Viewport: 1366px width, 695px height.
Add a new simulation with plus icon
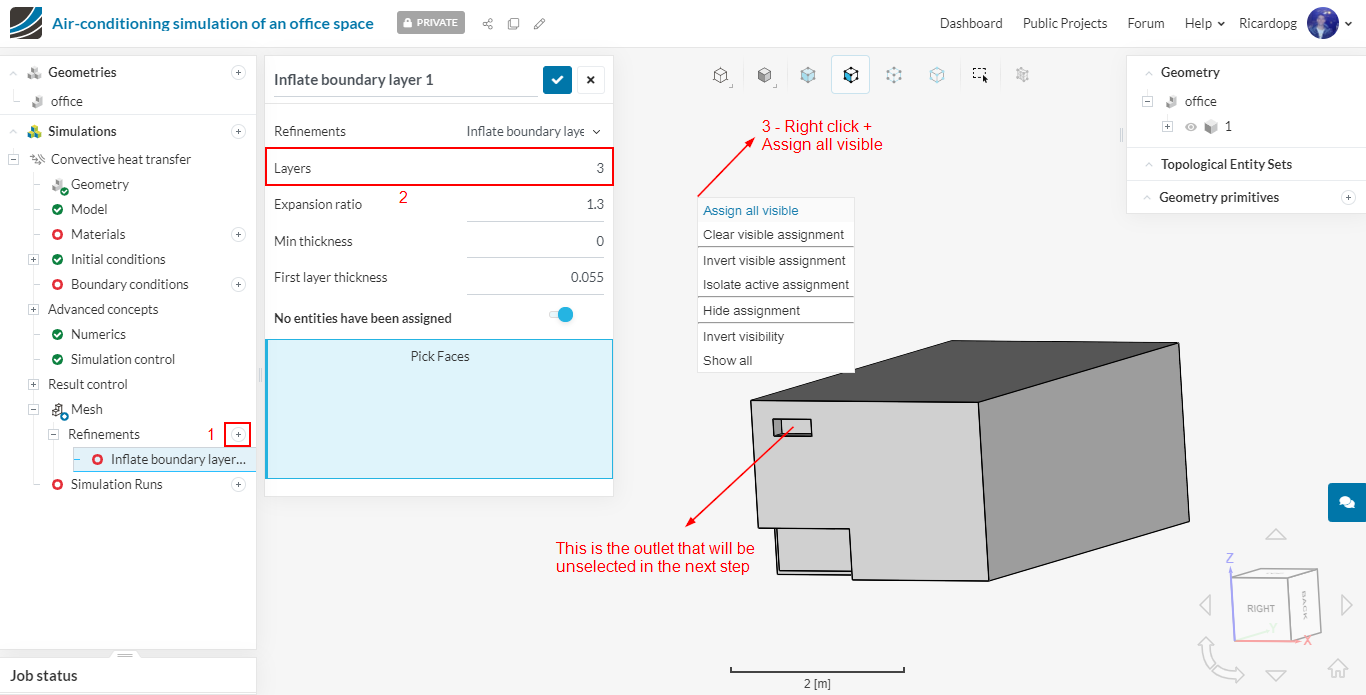pos(238,131)
